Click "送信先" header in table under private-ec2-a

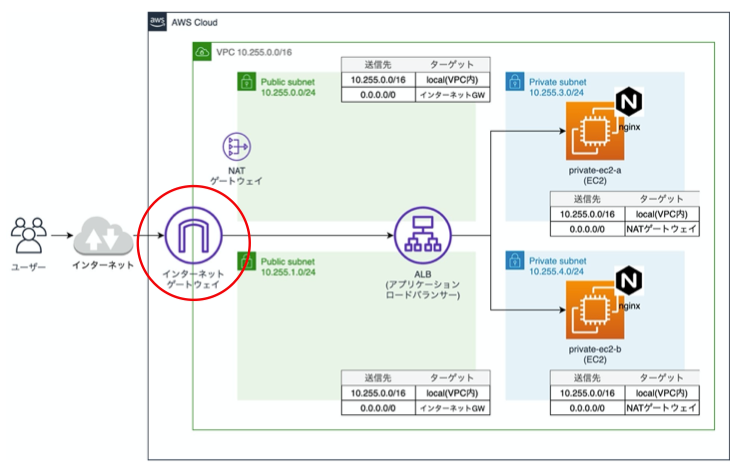587,199
